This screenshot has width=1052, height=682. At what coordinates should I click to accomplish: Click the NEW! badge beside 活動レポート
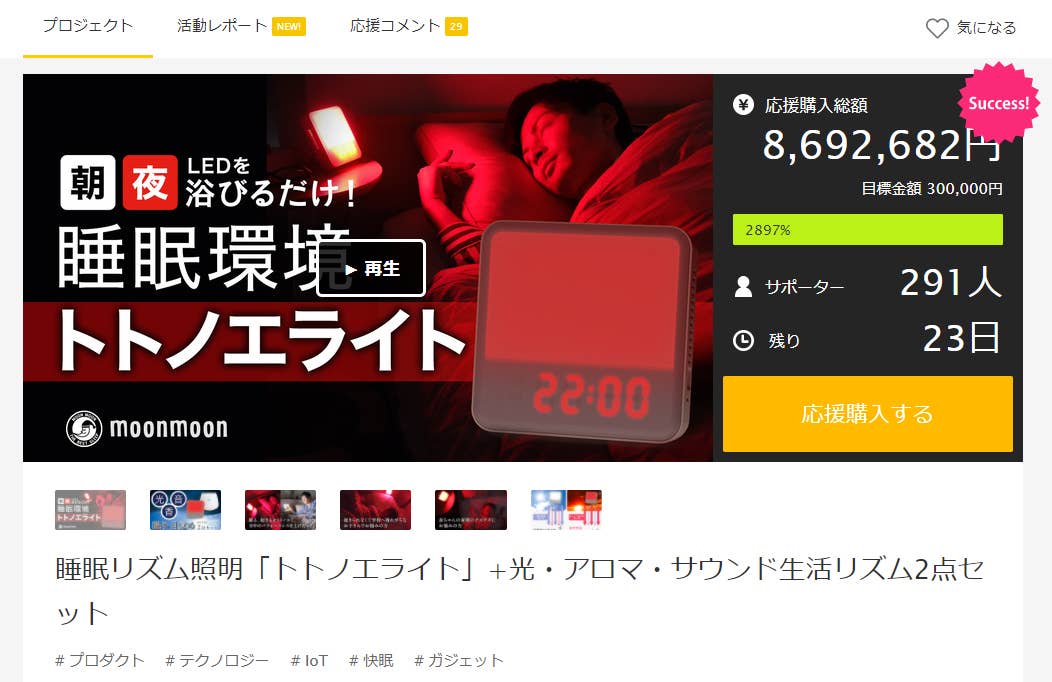click(x=288, y=27)
